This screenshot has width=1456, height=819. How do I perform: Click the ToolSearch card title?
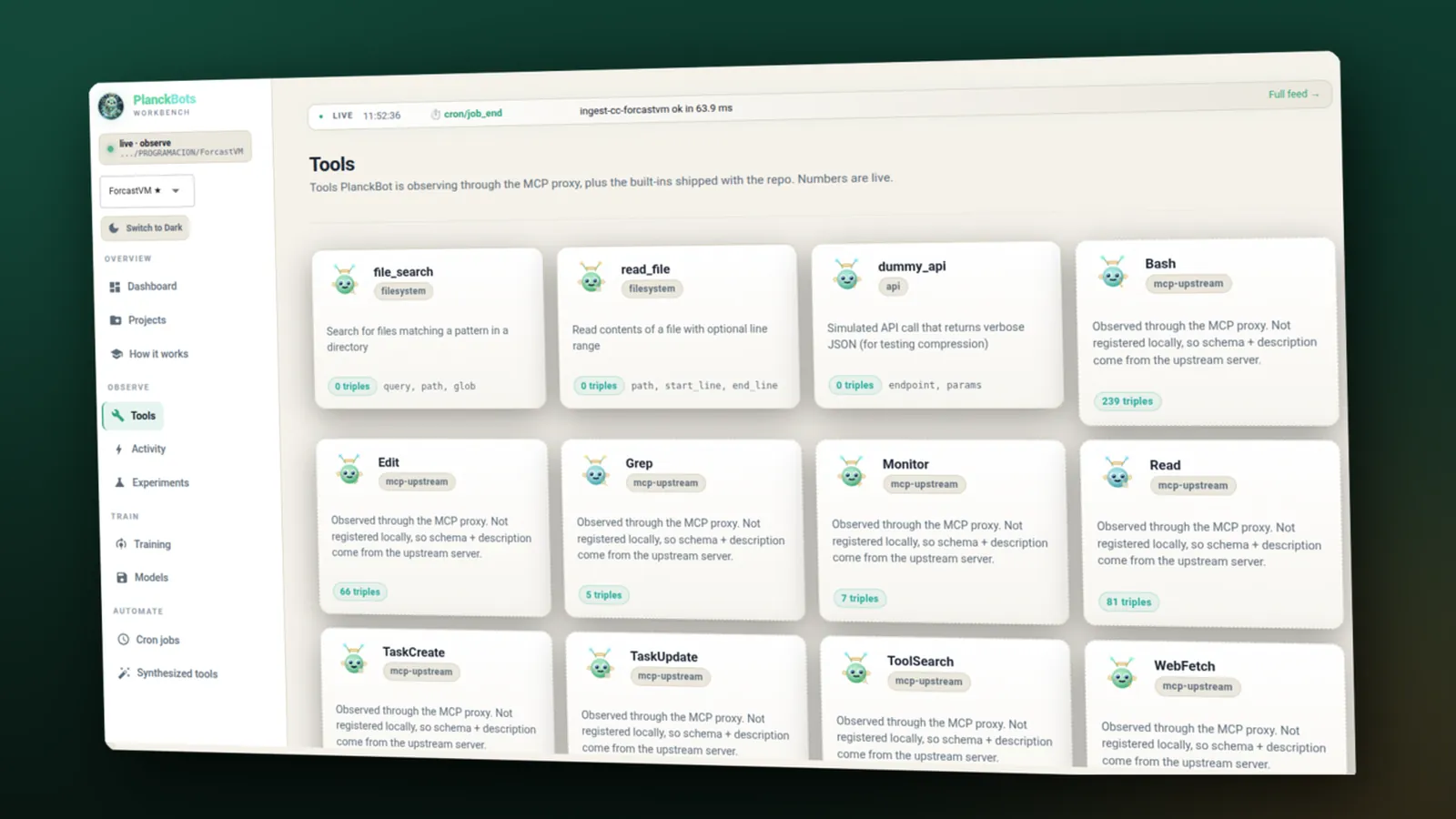(920, 662)
